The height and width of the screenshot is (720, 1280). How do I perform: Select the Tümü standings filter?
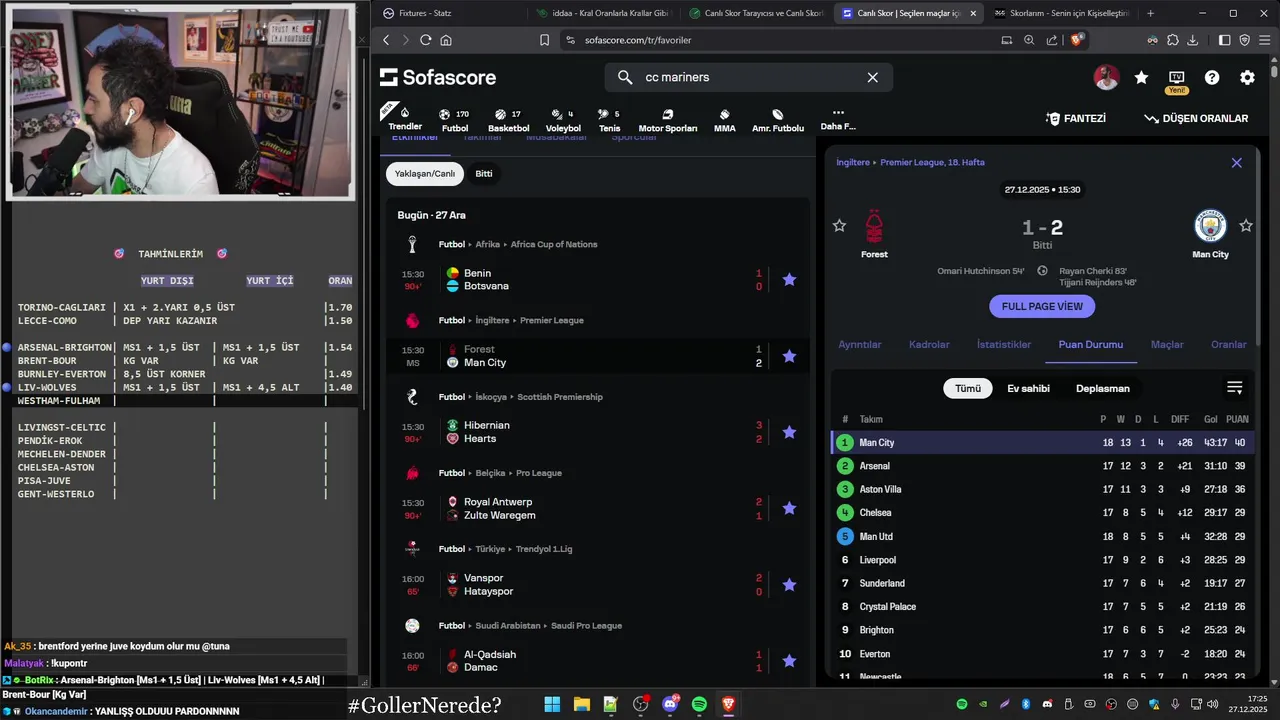click(968, 388)
